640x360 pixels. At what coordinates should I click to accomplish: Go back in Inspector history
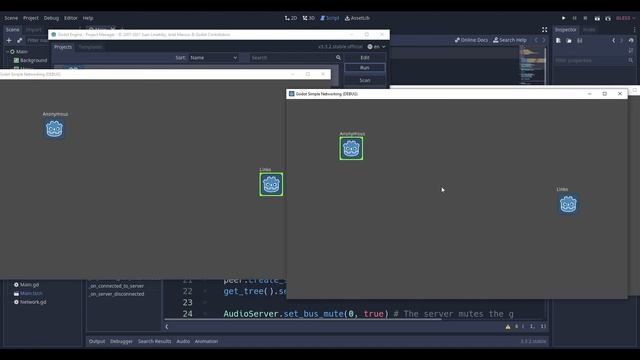(613, 40)
